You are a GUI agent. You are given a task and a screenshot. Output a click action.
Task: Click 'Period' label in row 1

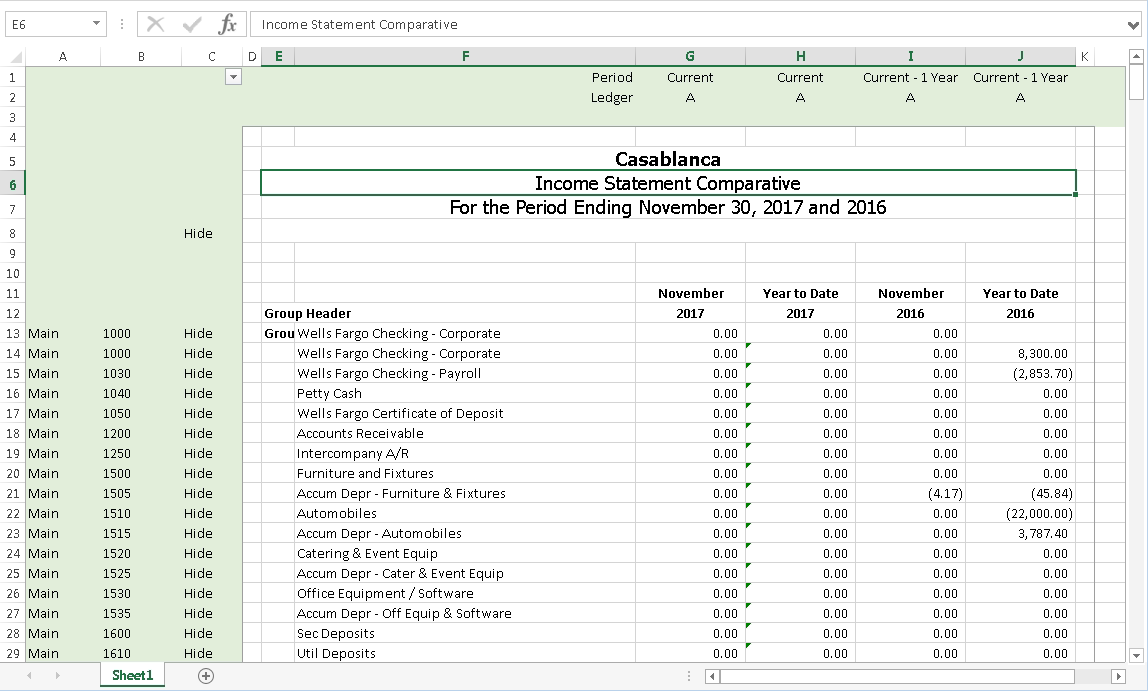[611, 78]
